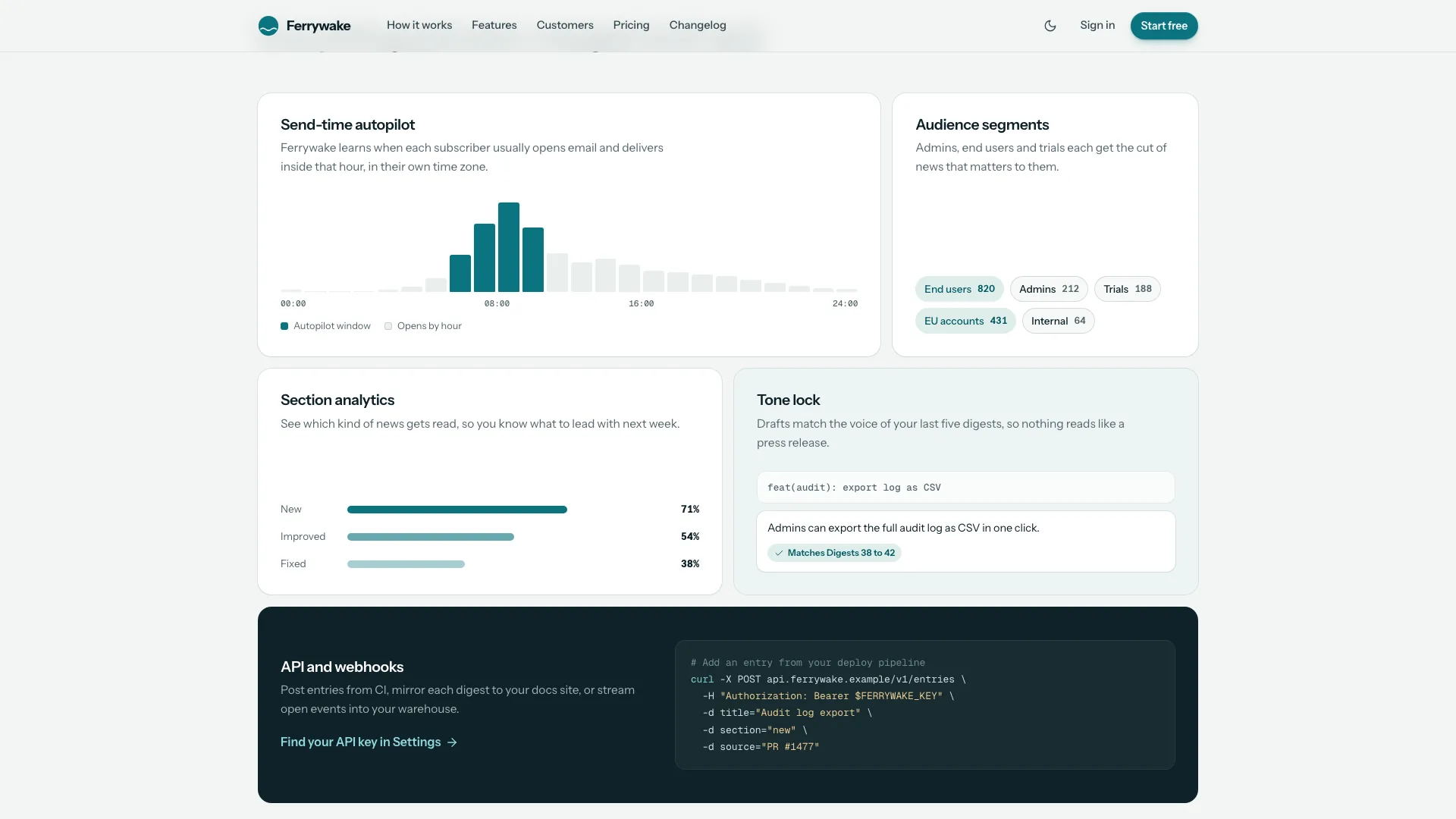Click the Ferrywake brand name
This screenshot has height=819, width=1456.
(318, 26)
